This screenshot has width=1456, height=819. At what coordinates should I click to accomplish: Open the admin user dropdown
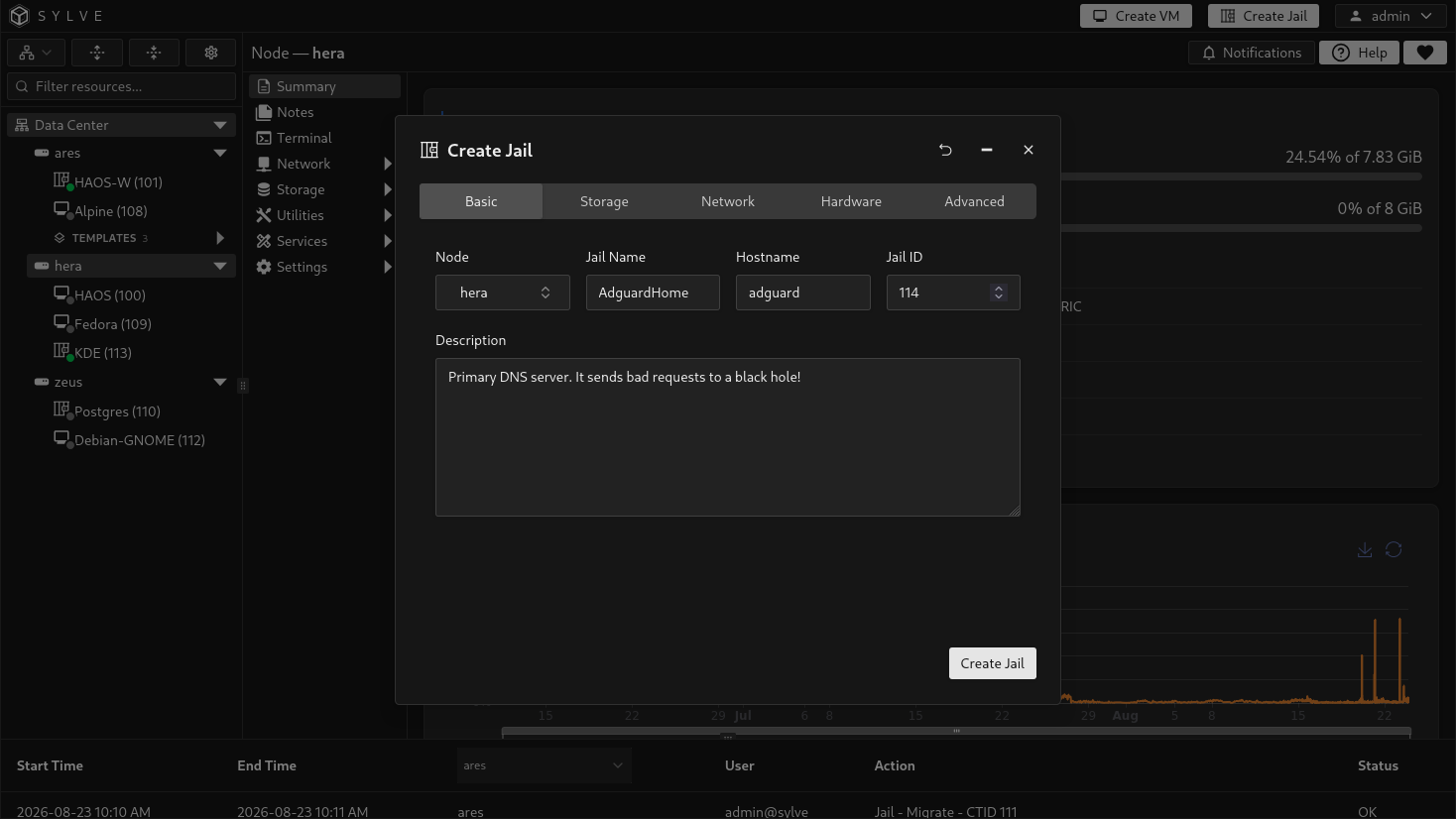click(1391, 16)
